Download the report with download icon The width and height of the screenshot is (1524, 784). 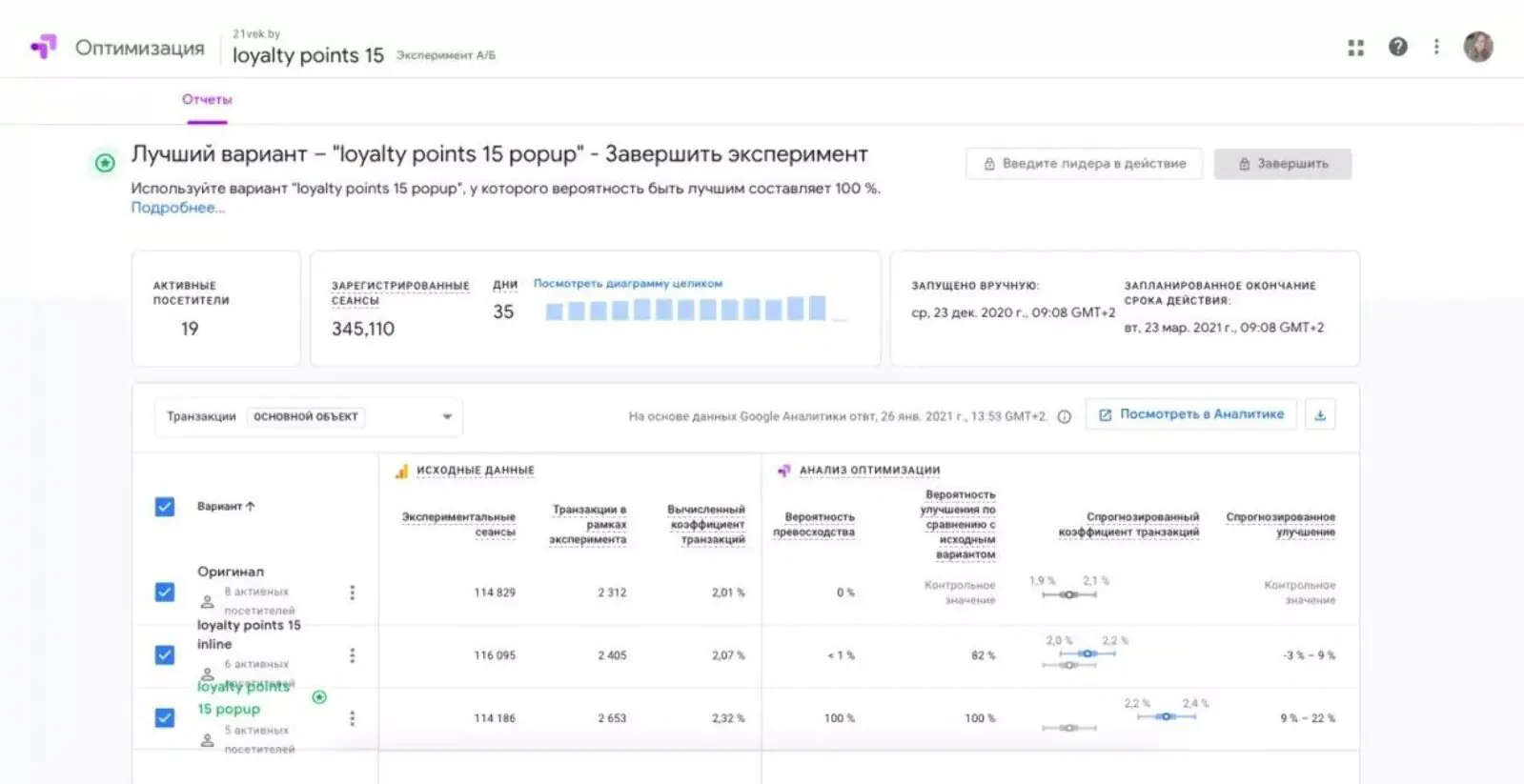pyautogui.click(x=1319, y=414)
